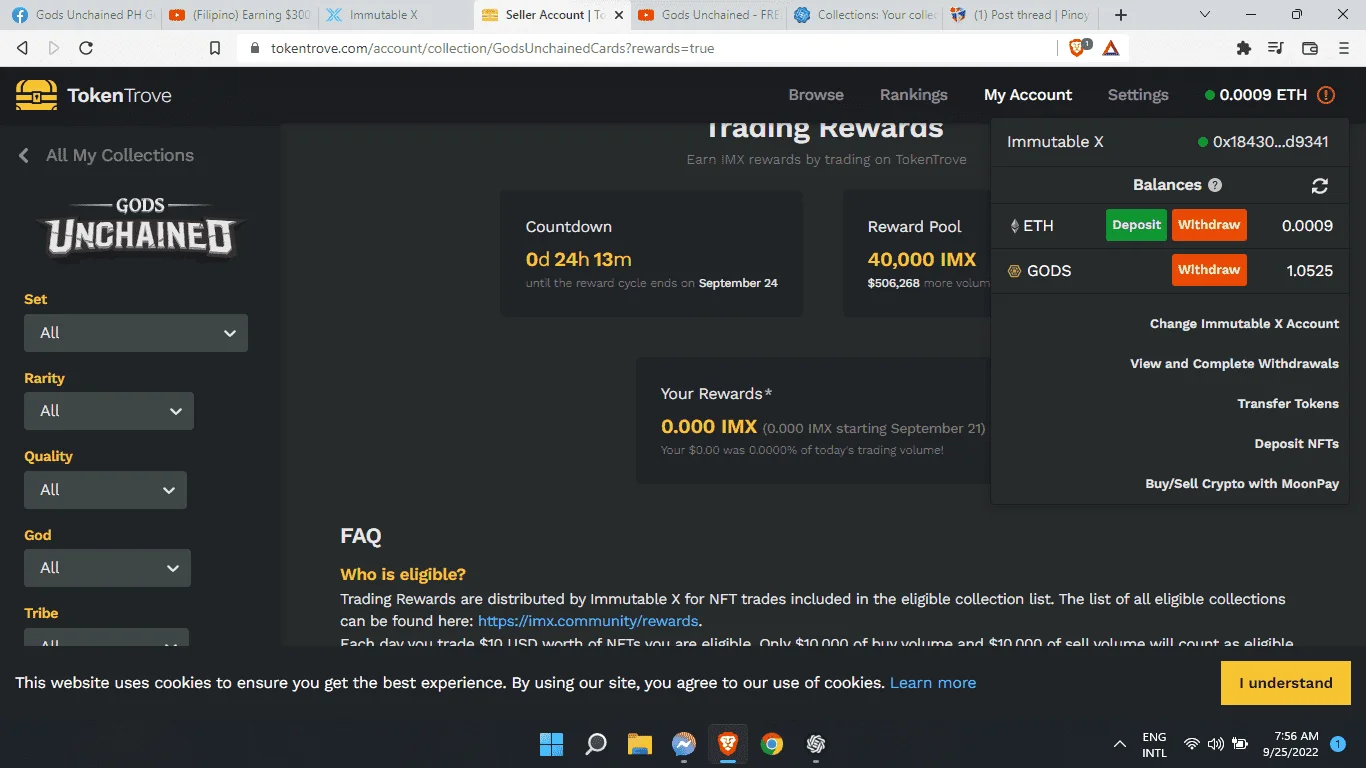The height and width of the screenshot is (768, 1366).
Task: Click the green ETH Deposit button
Action: tap(1137, 225)
